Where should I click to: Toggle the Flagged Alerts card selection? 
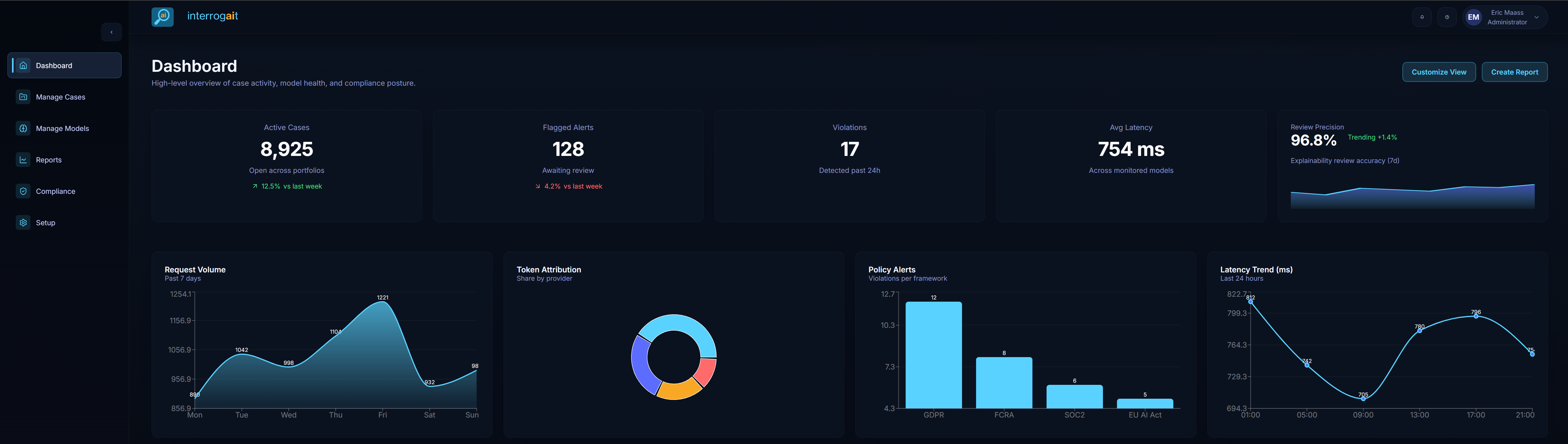(568, 165)
